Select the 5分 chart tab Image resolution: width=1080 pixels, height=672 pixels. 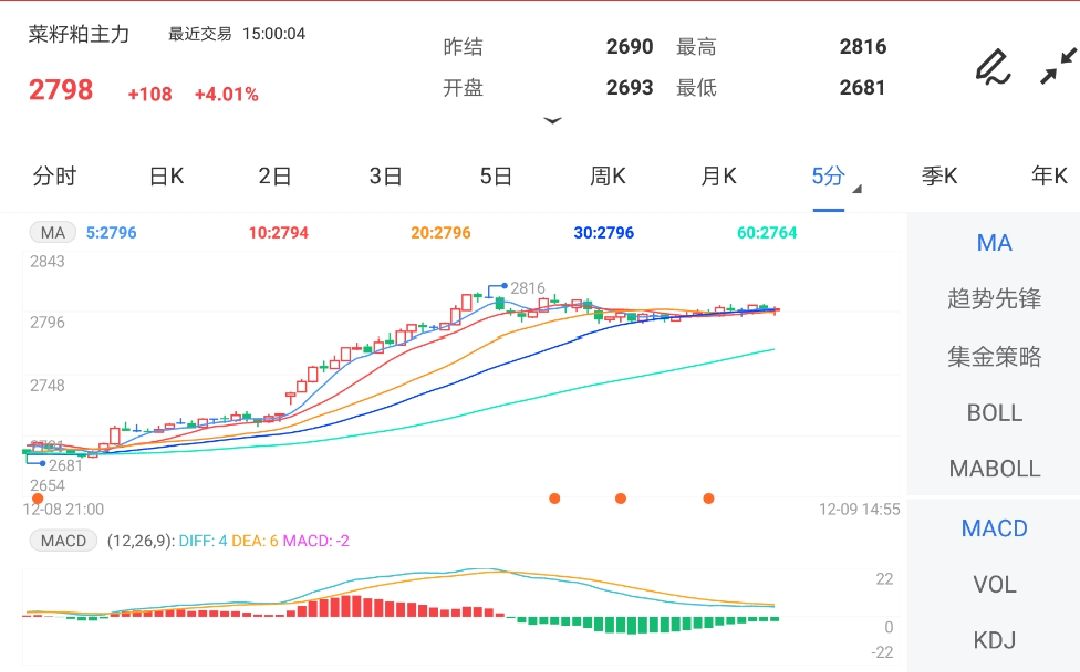pos(827,176)
